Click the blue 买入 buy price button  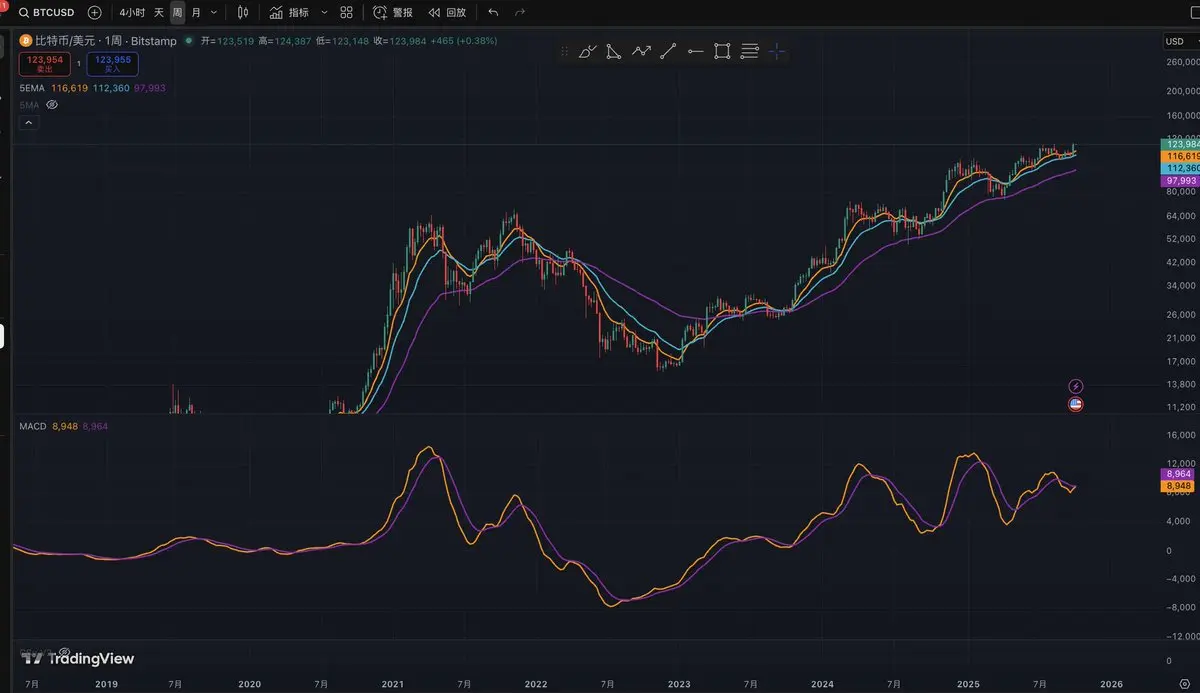(x=113, y=64)
